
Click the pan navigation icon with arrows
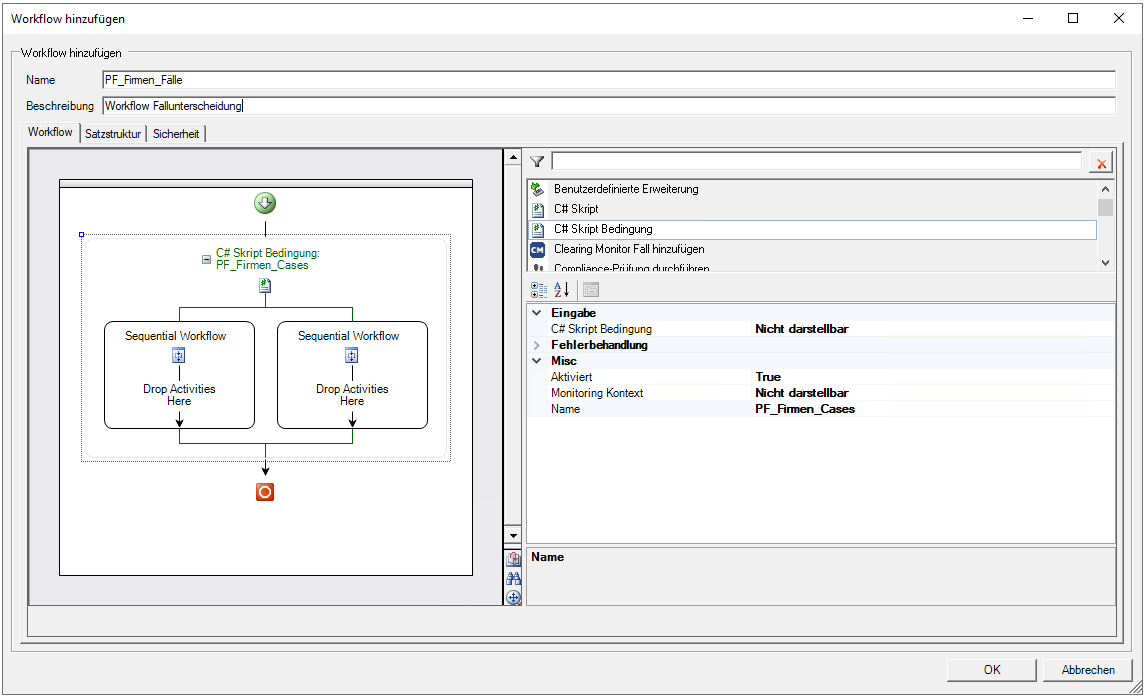click(514, 597)
